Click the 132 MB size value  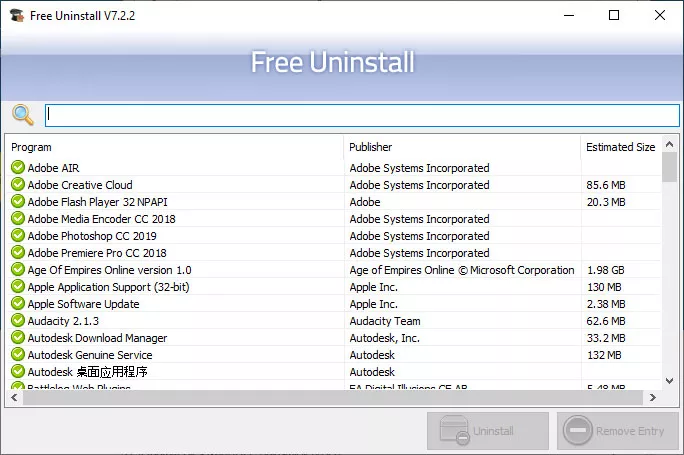604,355
